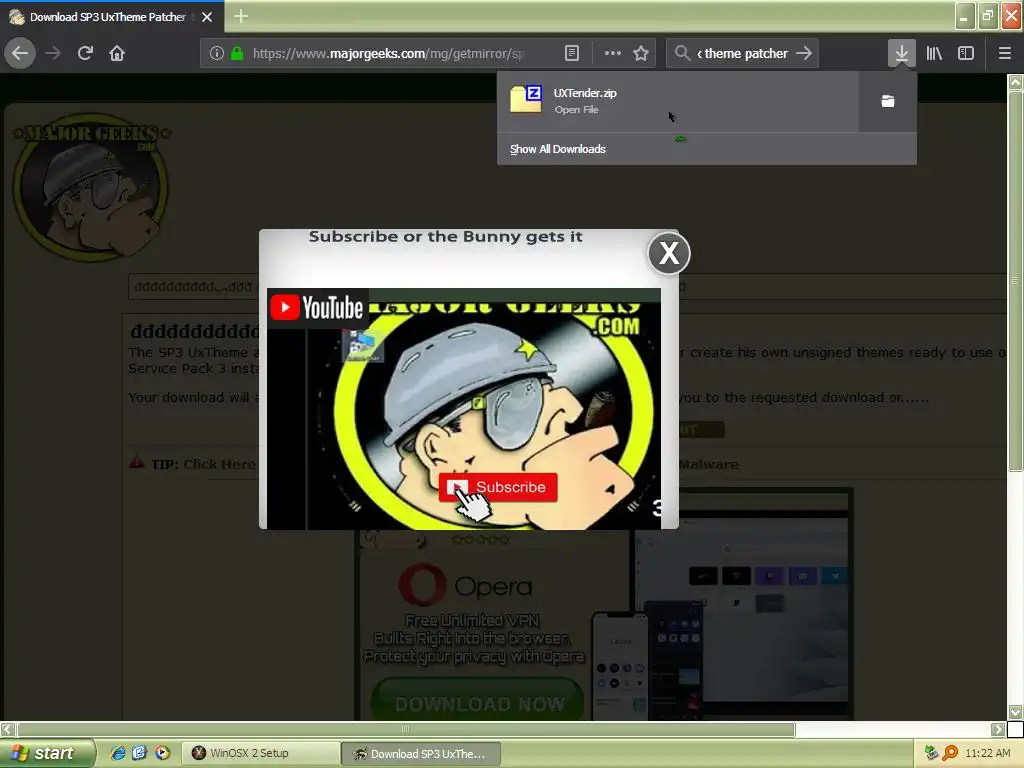
Task: Click the red warning triangle icon
Action: 136,462
